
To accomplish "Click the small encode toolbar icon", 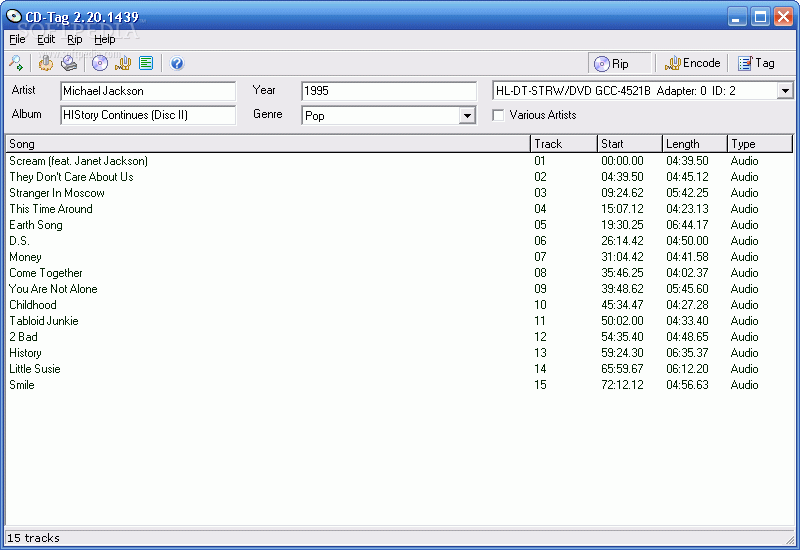I will pos(123,63).
